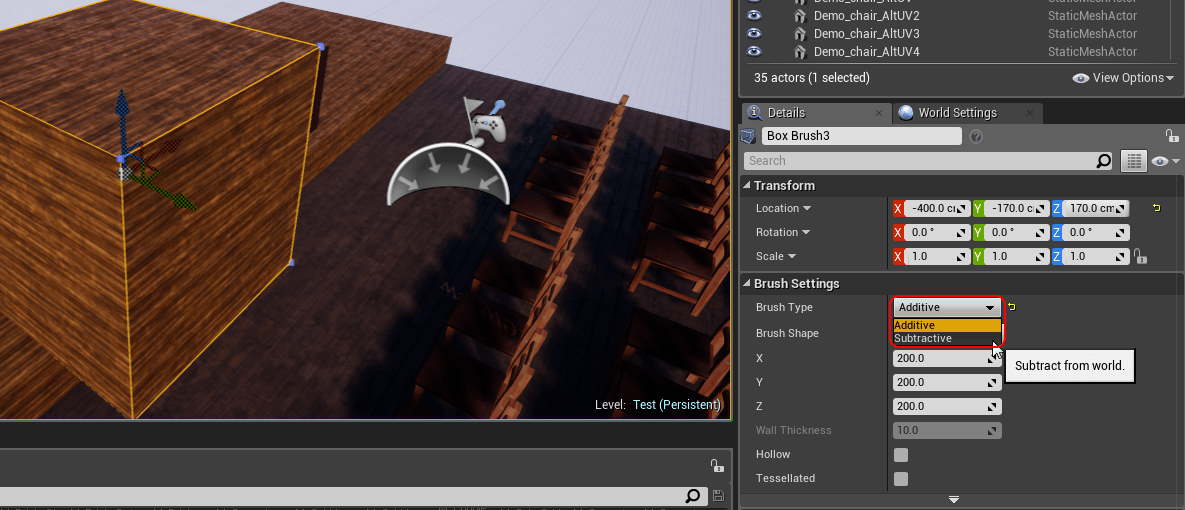This screenshot has width=1185, height=510.
Task: Click the Player Start gamepad icon in viewport
Action: tap(486, 126)
